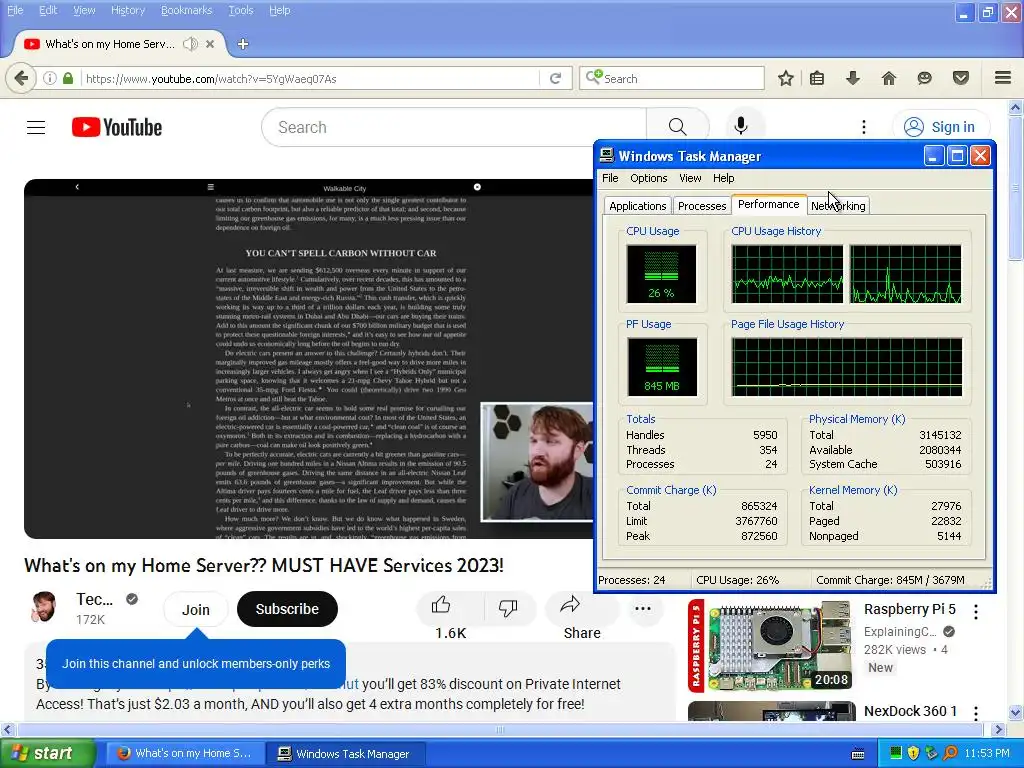The image size is (1024, 768).
Task: Open options for NexDock 360 video
Action: point(976,713)
